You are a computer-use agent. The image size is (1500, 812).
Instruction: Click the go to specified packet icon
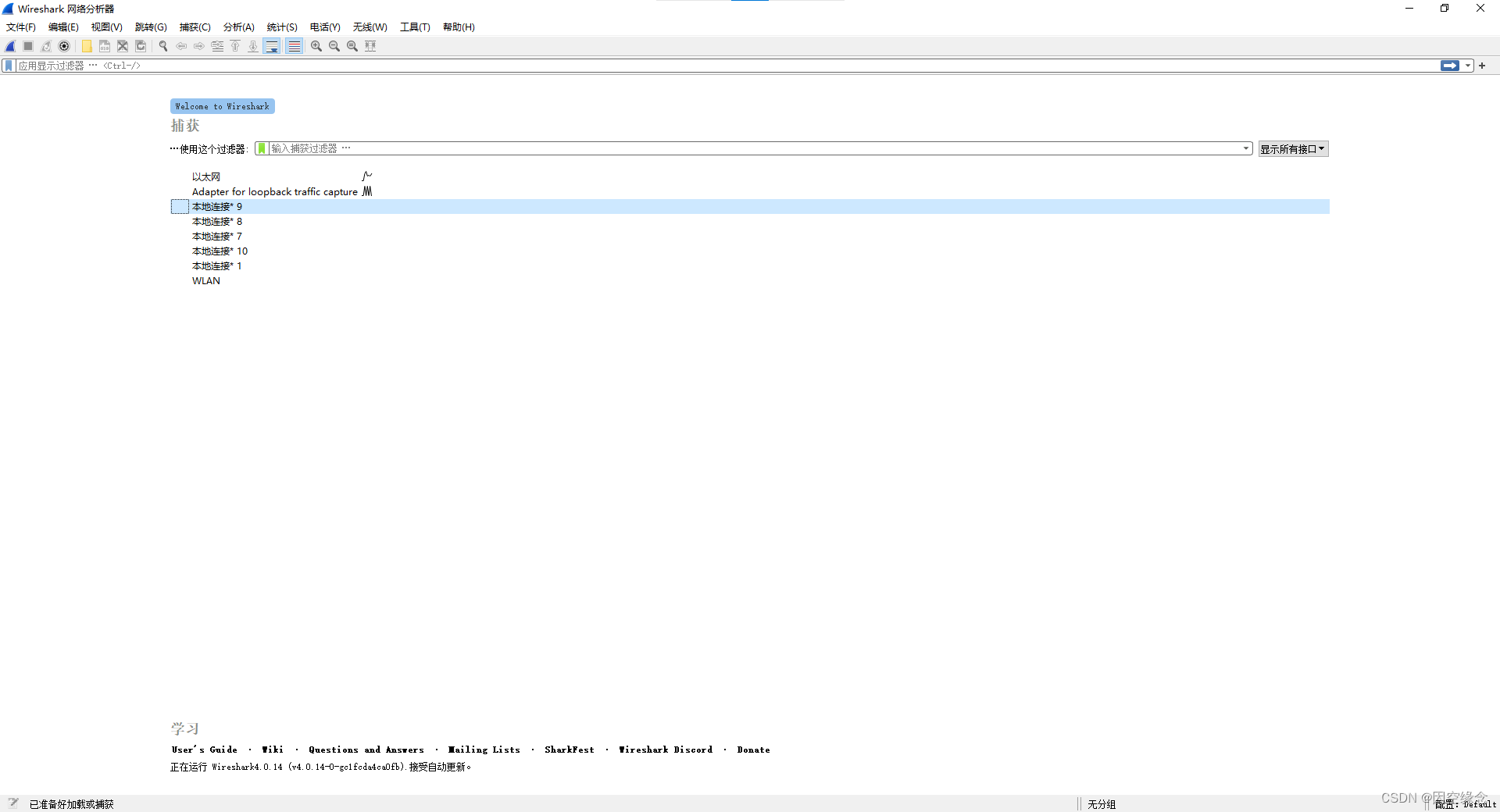pyautogui.click(x=217, y=46)
